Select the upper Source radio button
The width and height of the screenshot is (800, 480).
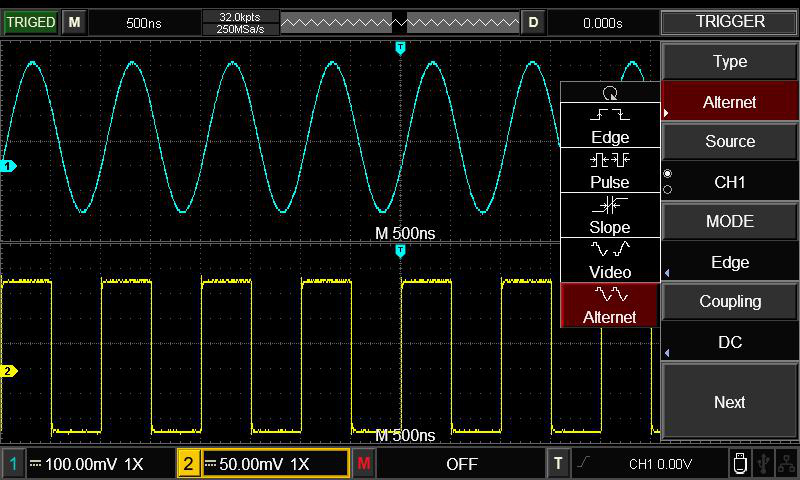tap(668, 174)
